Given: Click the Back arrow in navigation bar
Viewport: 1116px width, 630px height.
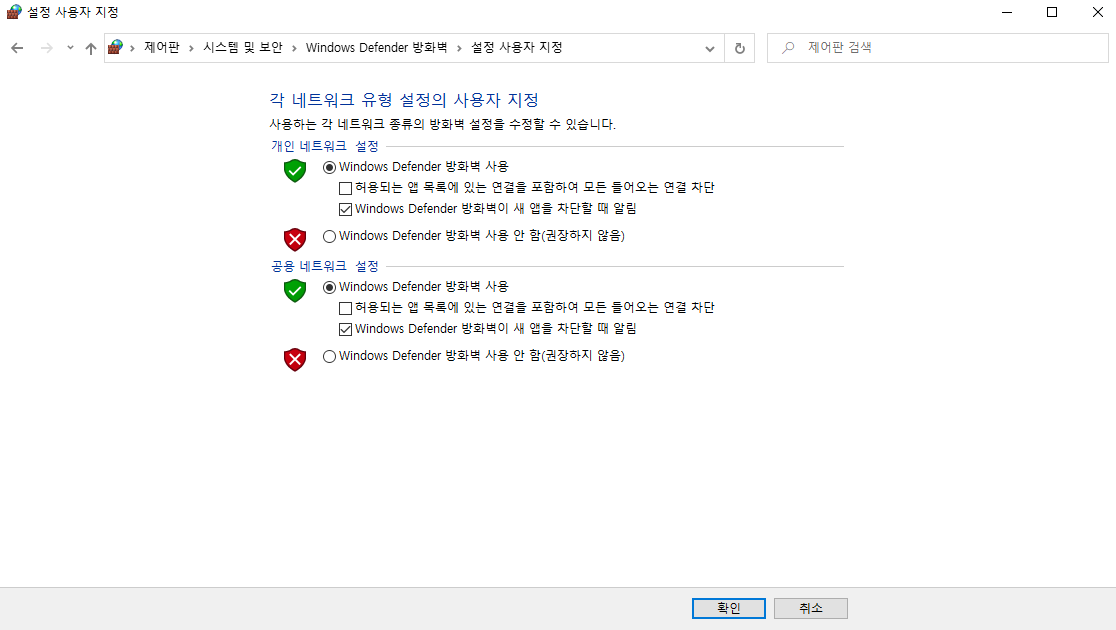Looking at the screenshot, I should (x=17, y=48).
